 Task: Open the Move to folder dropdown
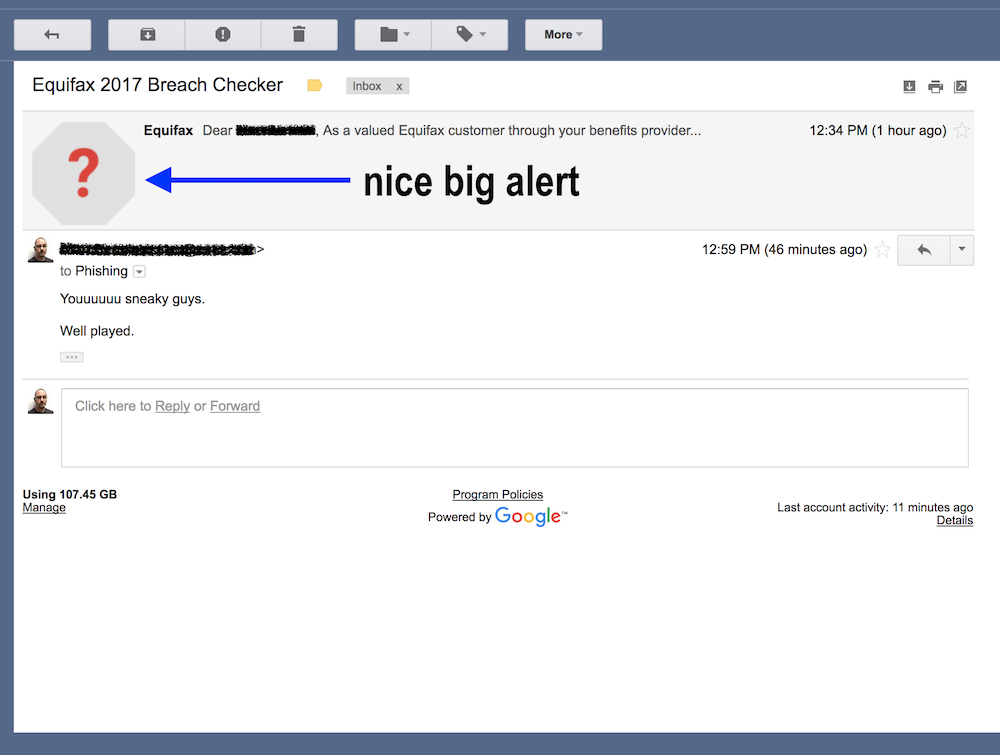click(x=392, y=34)
